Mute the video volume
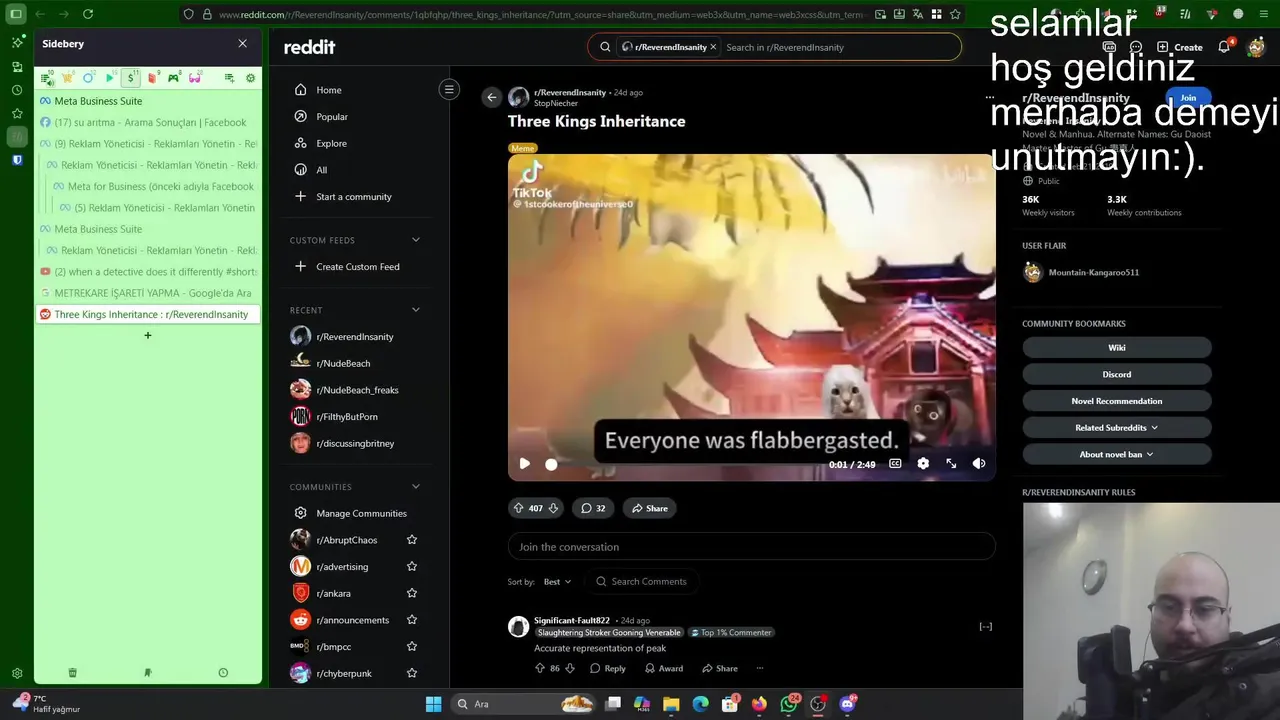Image resolution: width=1280 pixels, height=720 pixels. 979,463
